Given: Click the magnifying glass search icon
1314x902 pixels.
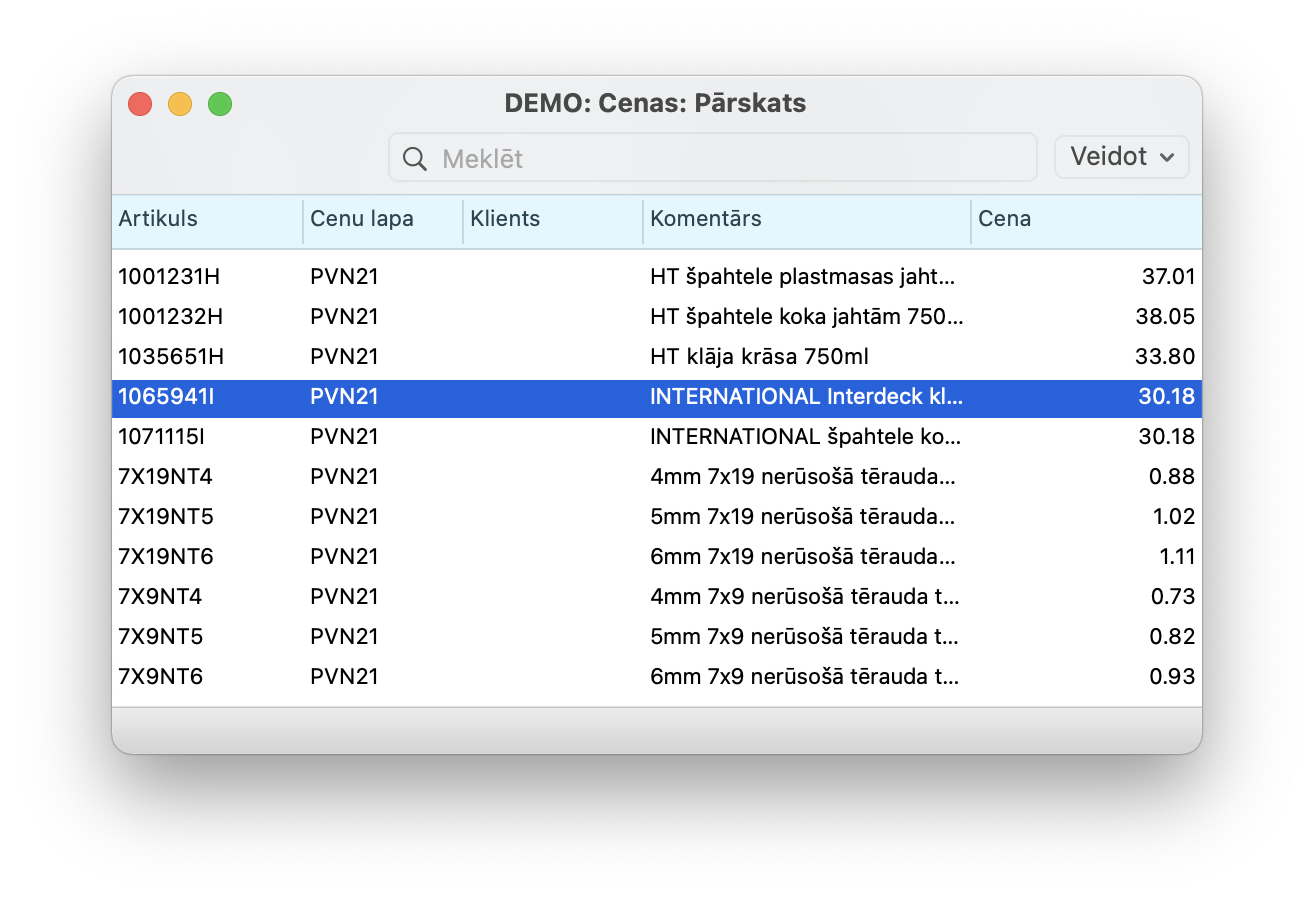Looking at the screenshot, I should click(x=414, y=158).
